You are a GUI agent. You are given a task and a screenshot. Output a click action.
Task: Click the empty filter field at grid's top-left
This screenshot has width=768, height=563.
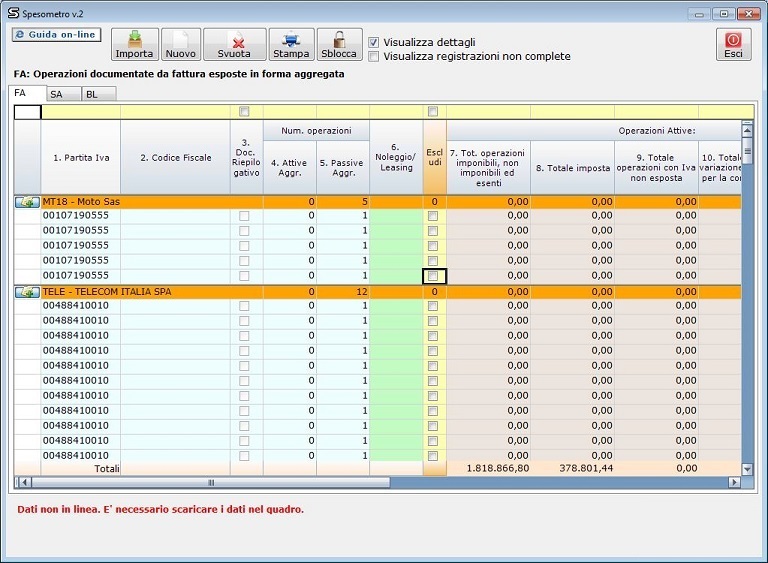27,112
